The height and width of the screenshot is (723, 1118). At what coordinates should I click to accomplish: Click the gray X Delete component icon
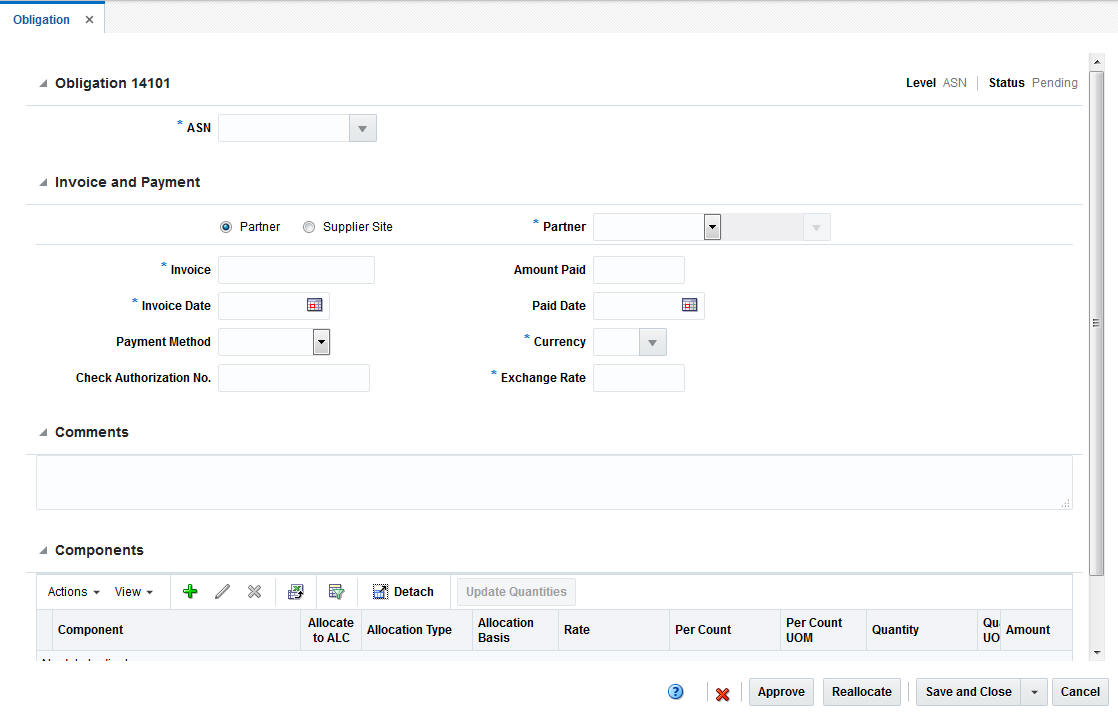(x=255, y=592)
